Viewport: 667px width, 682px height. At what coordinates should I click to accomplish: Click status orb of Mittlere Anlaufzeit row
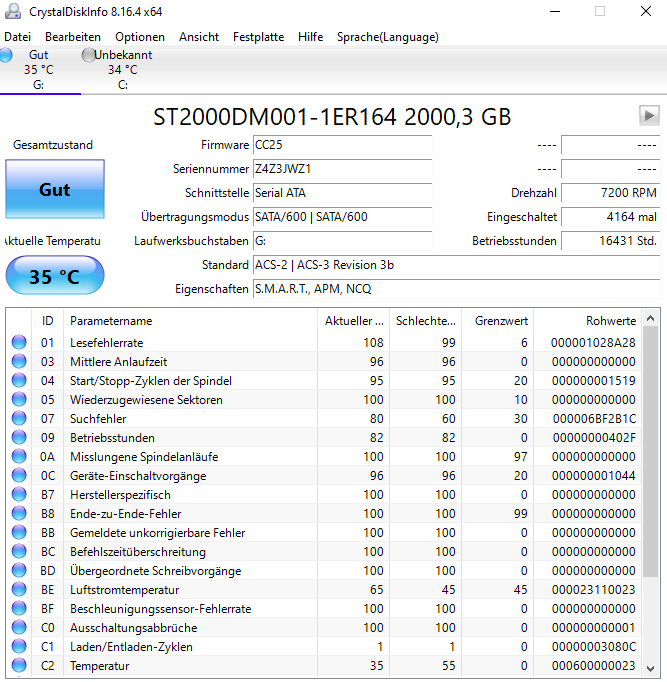point(19,361)
